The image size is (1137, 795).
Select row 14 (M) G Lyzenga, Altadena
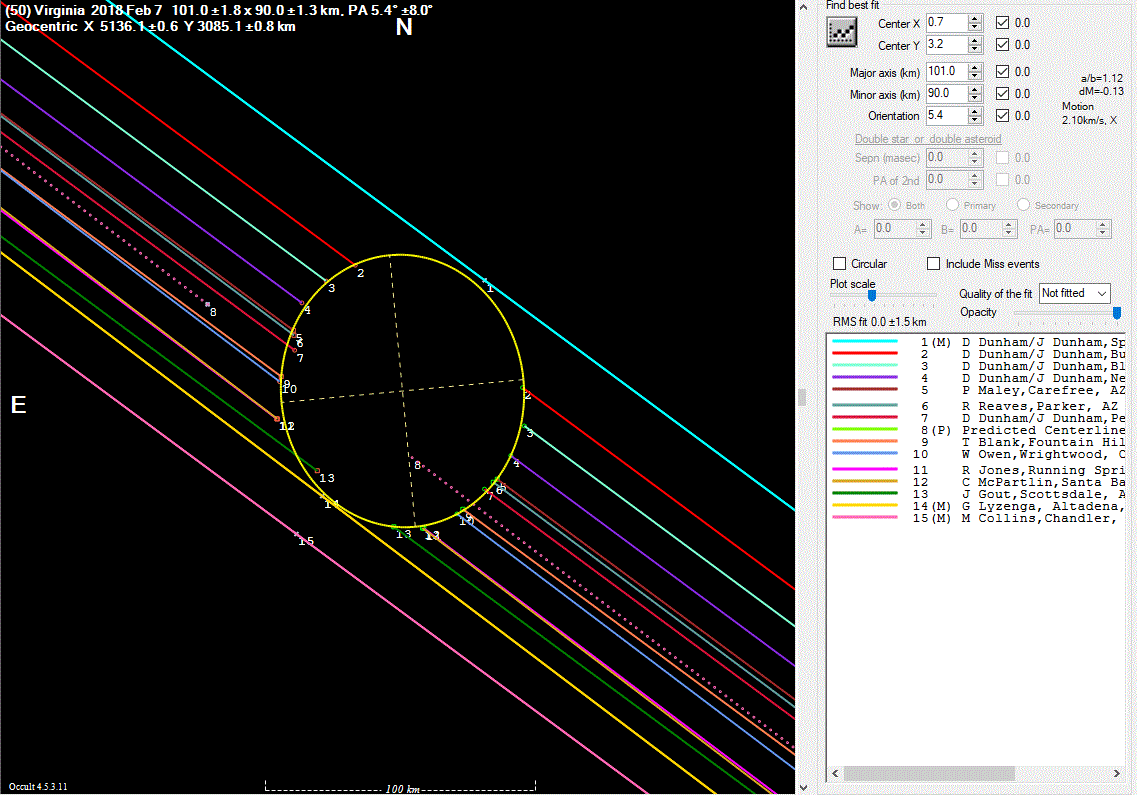click(977, 506)
